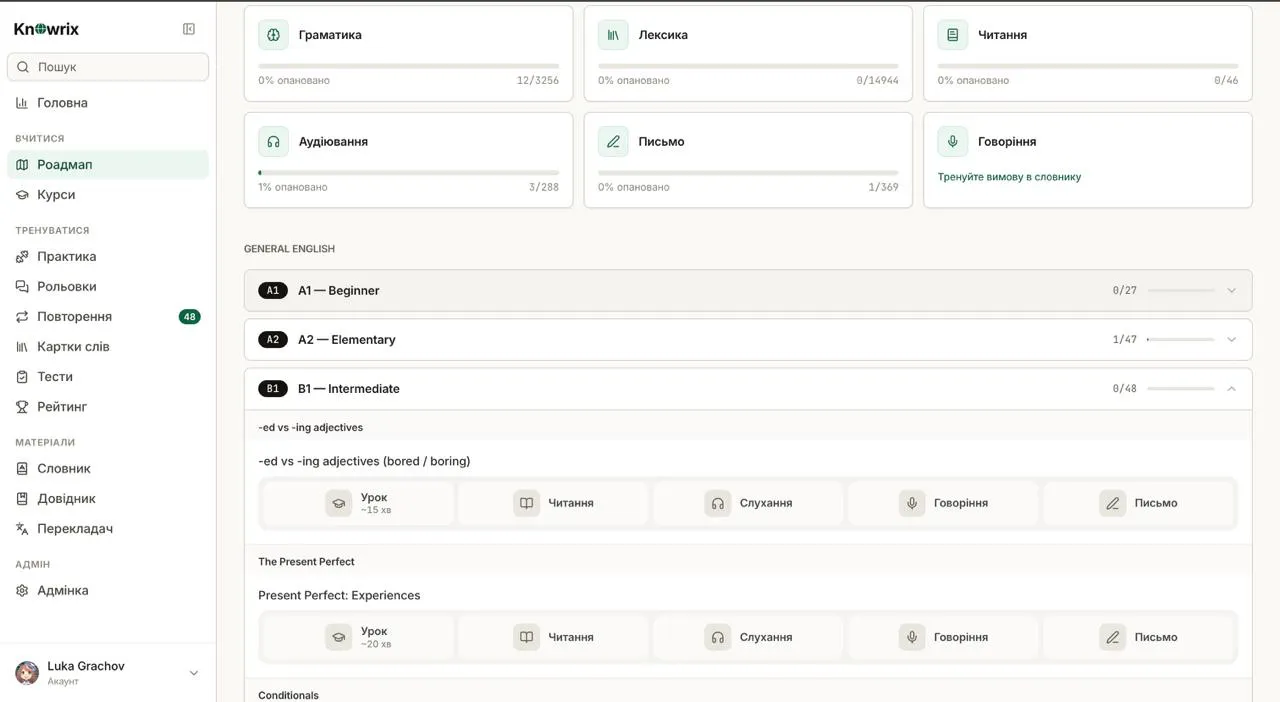
Task: Open the Курси menu item
Action: [x=108, y=195]
